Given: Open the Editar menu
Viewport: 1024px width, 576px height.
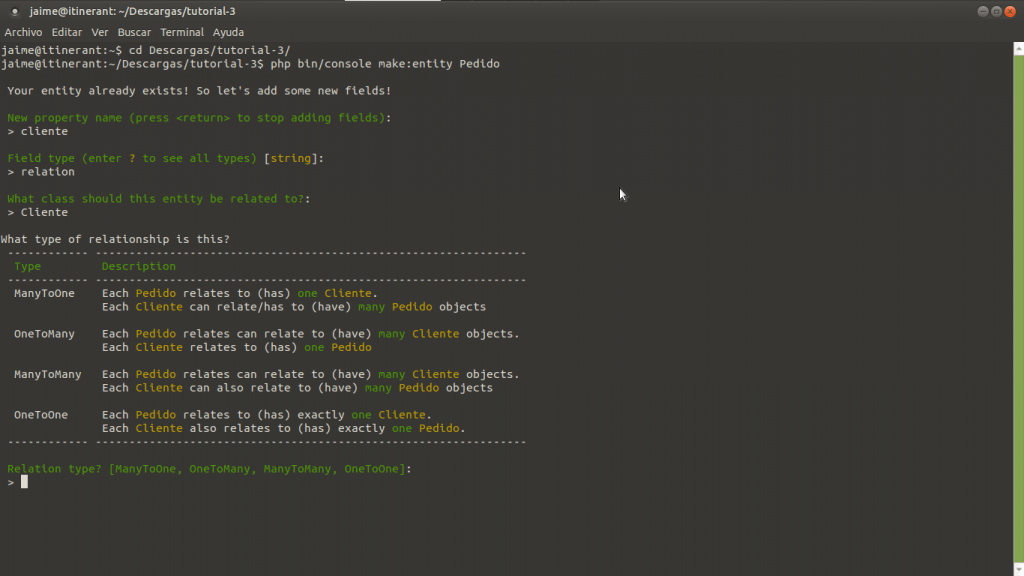Looking at the screenshot, I should [x=67, y=32].
